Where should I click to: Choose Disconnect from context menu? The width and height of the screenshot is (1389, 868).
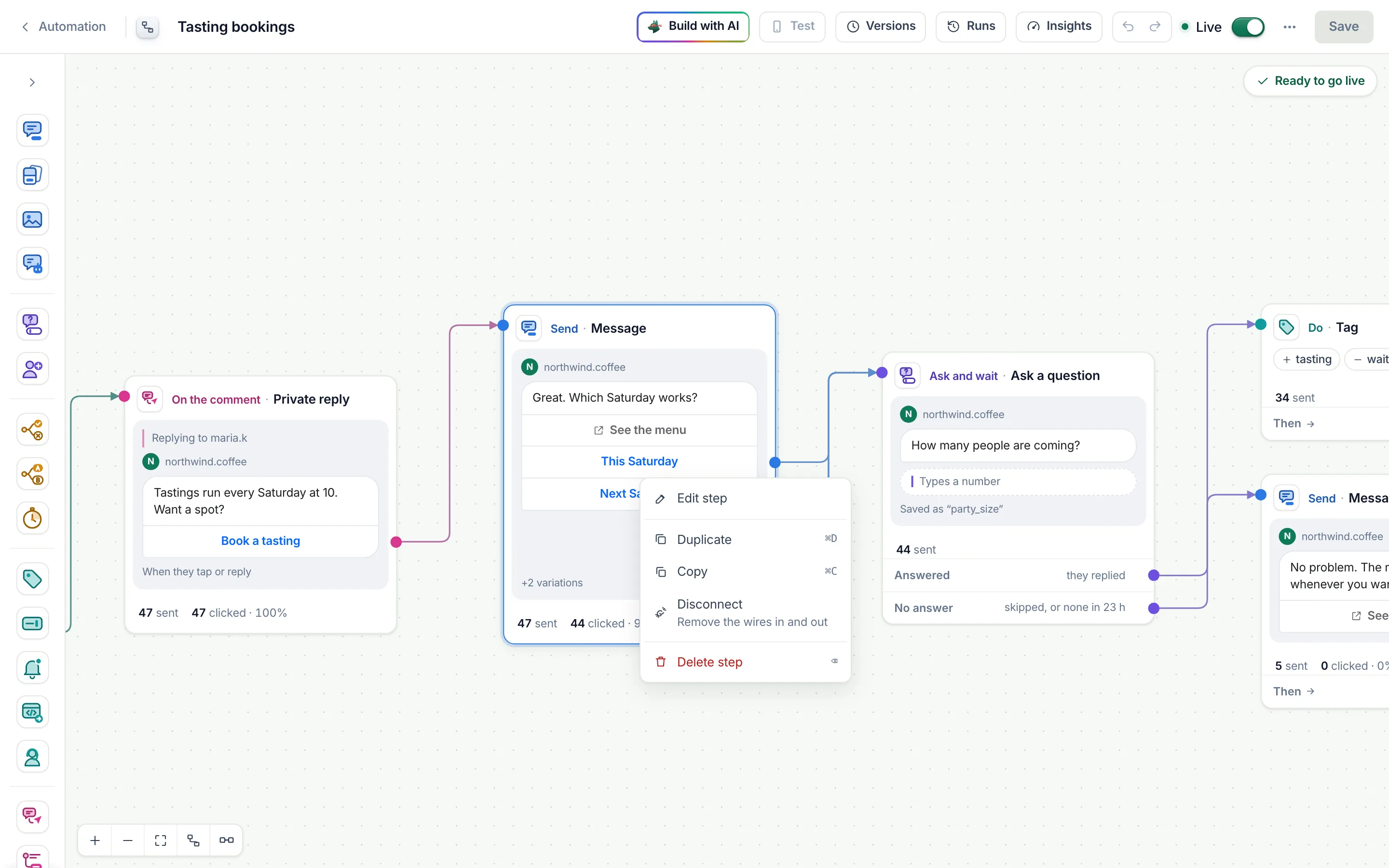coord(745,612)
